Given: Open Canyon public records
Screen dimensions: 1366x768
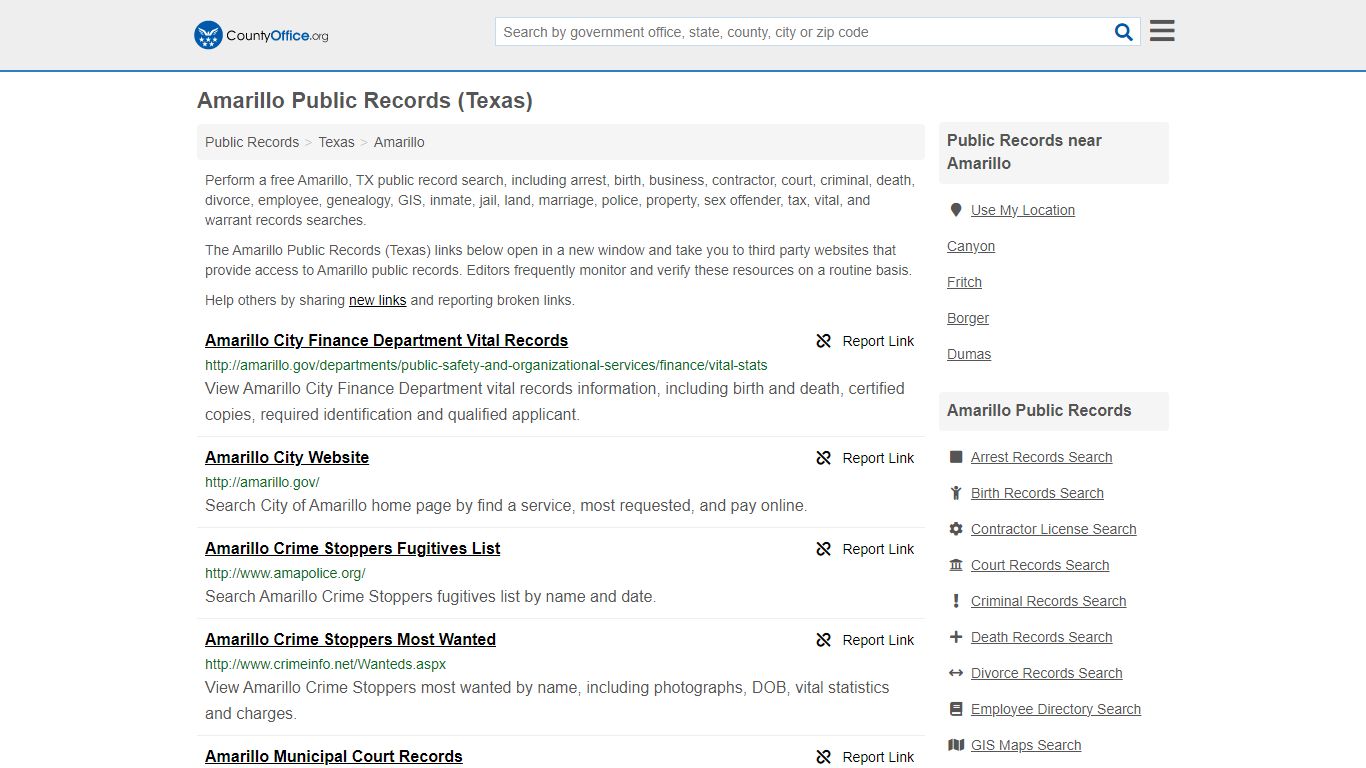Looking at the screenshot, I should [971, 246].
